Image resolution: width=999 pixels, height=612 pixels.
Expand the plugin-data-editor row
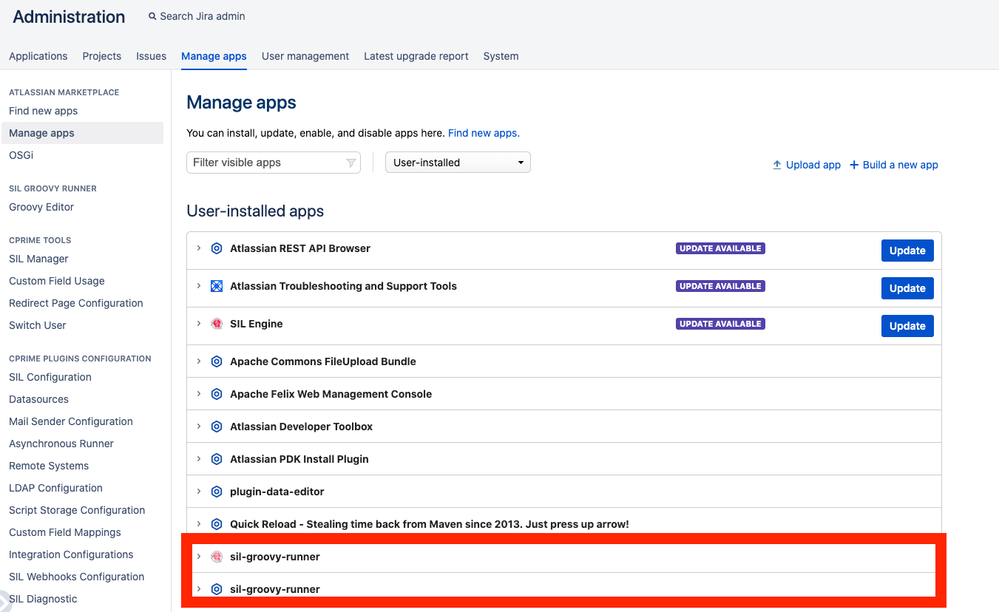[199, 492]
